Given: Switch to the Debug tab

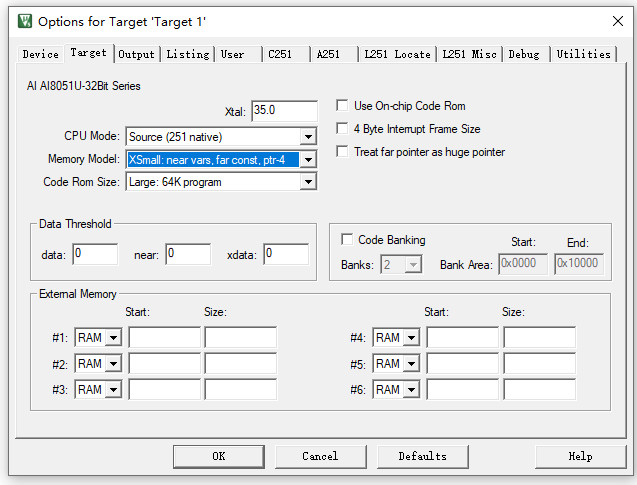Looking at the screenshot, I should click(x=526, y=54).
